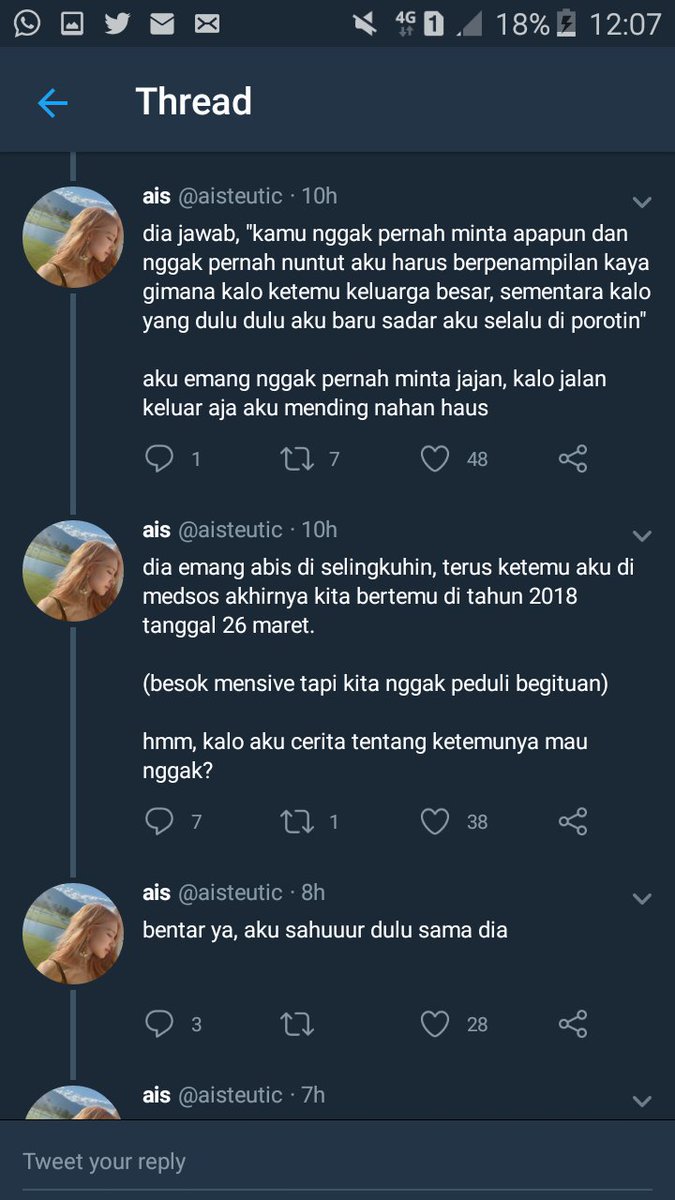Open ais profile picture on first tweet
Viewport: 675px width, 1200px height.
tap(73, 238)
